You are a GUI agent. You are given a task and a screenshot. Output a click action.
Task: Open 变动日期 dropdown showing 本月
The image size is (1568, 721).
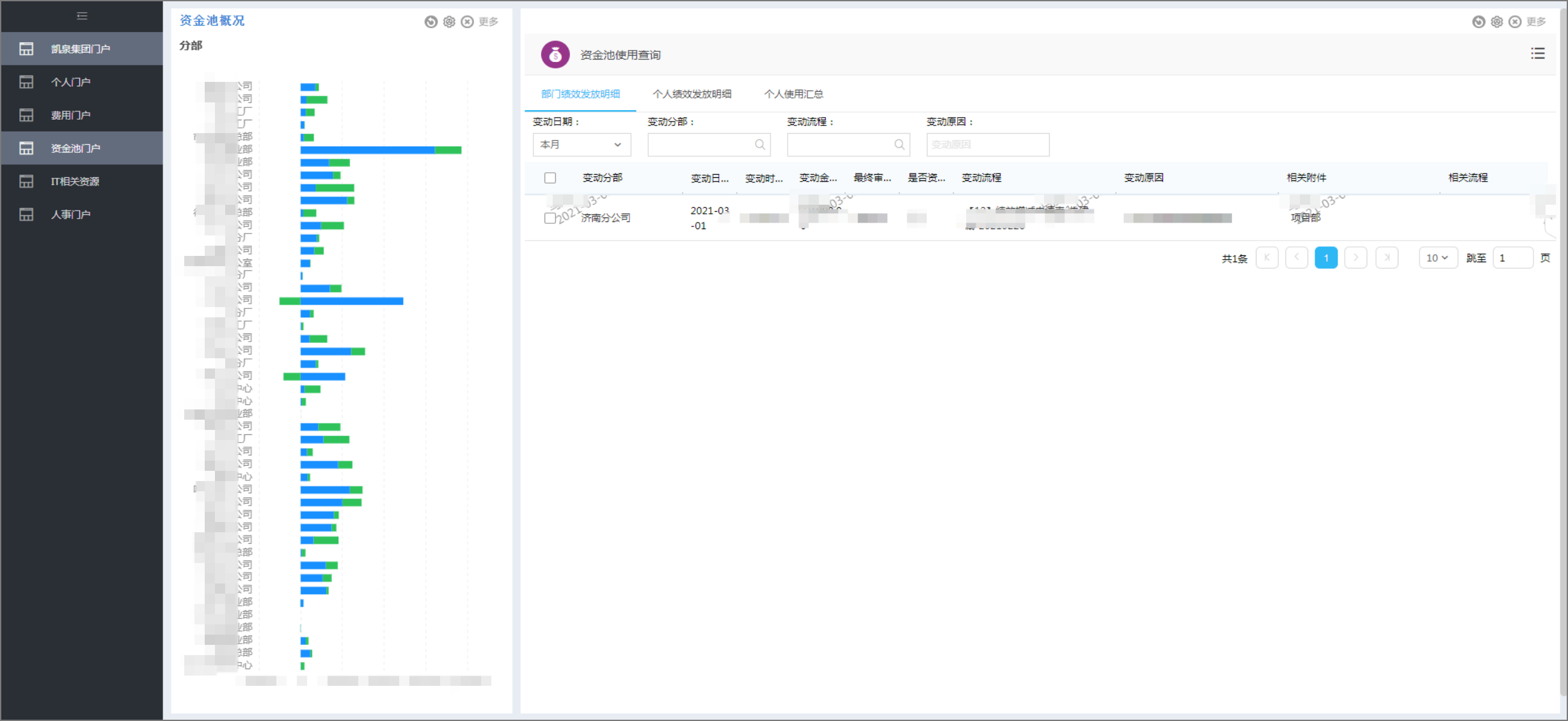tap(581, 145)
